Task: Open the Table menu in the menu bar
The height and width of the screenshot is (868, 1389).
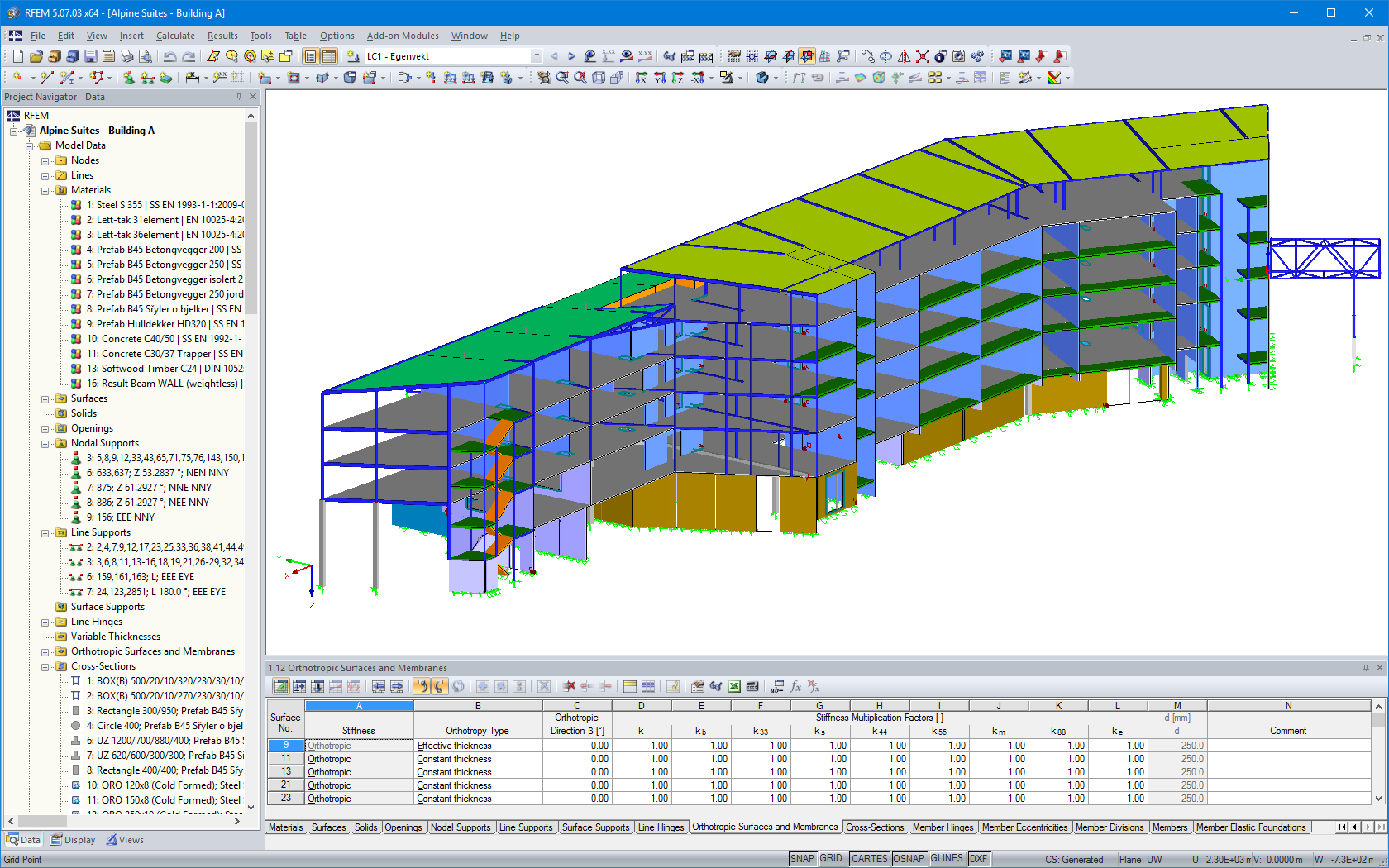Action: (x=295, y=36)
